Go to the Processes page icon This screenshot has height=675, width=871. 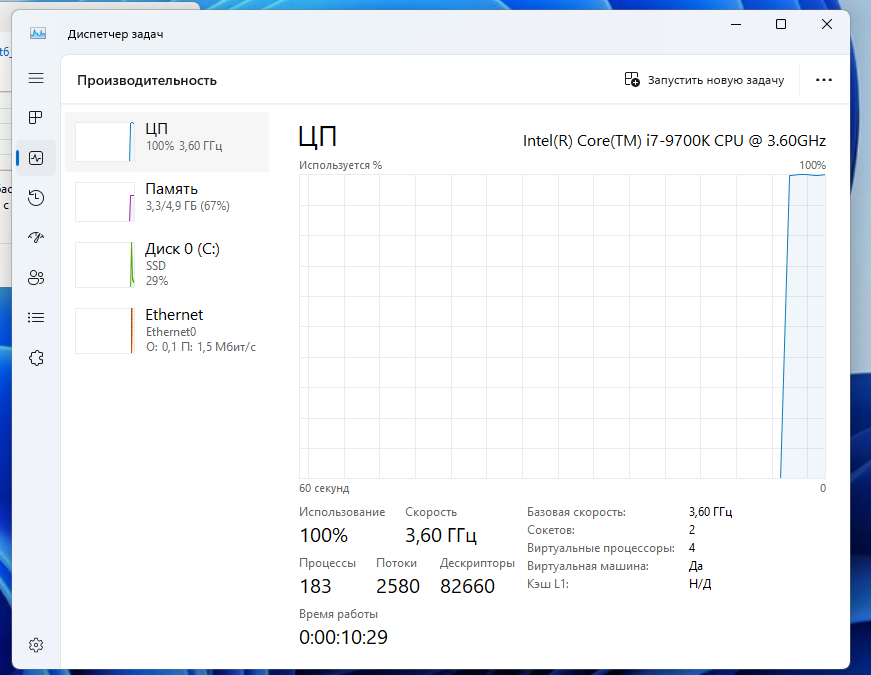(x=36, y=118)
